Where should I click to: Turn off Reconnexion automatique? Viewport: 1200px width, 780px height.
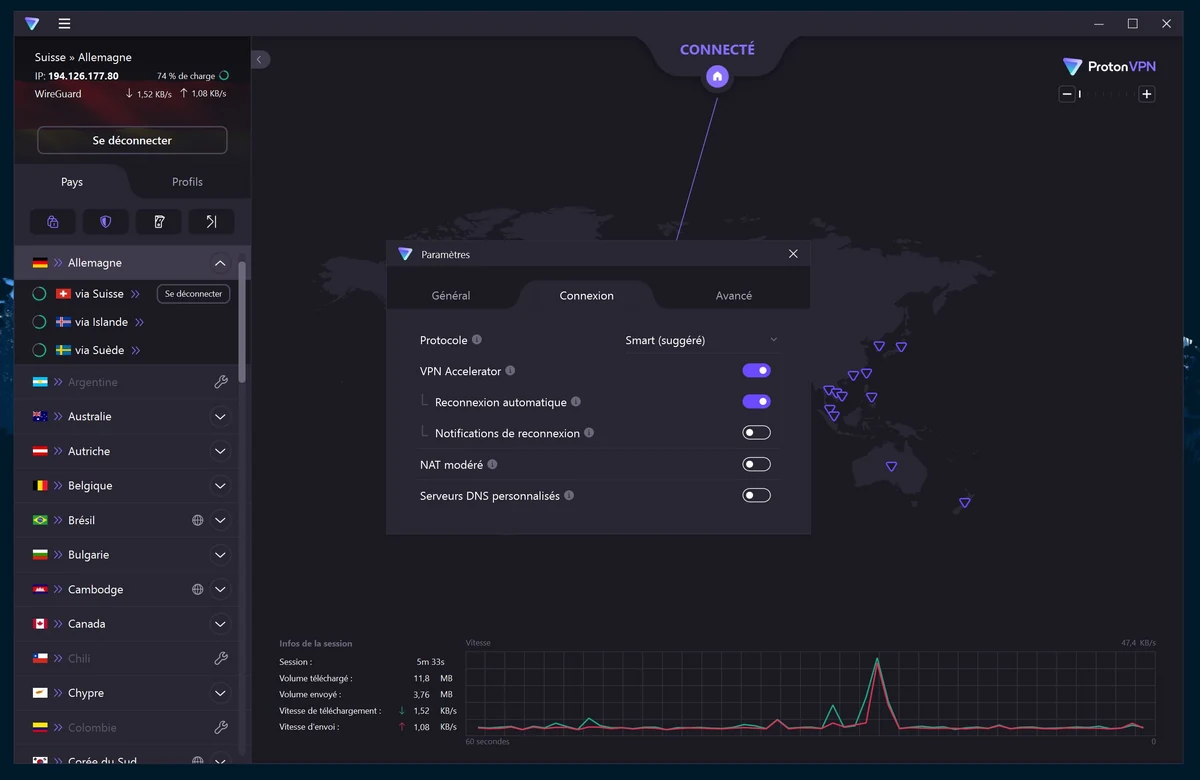tap(756, 402)
